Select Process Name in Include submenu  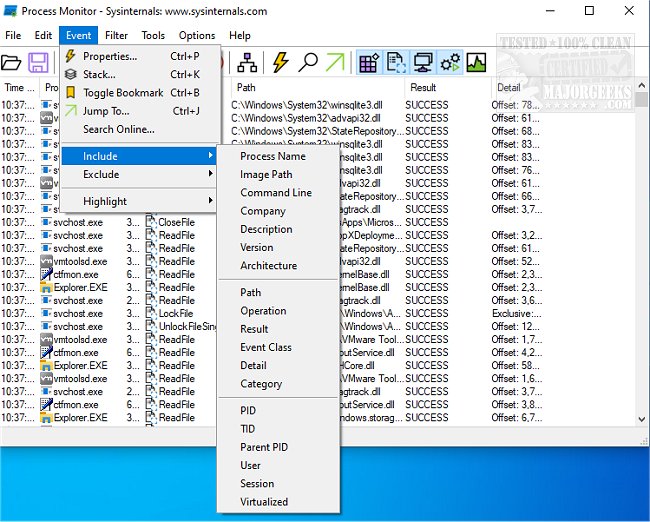[273, 156]
